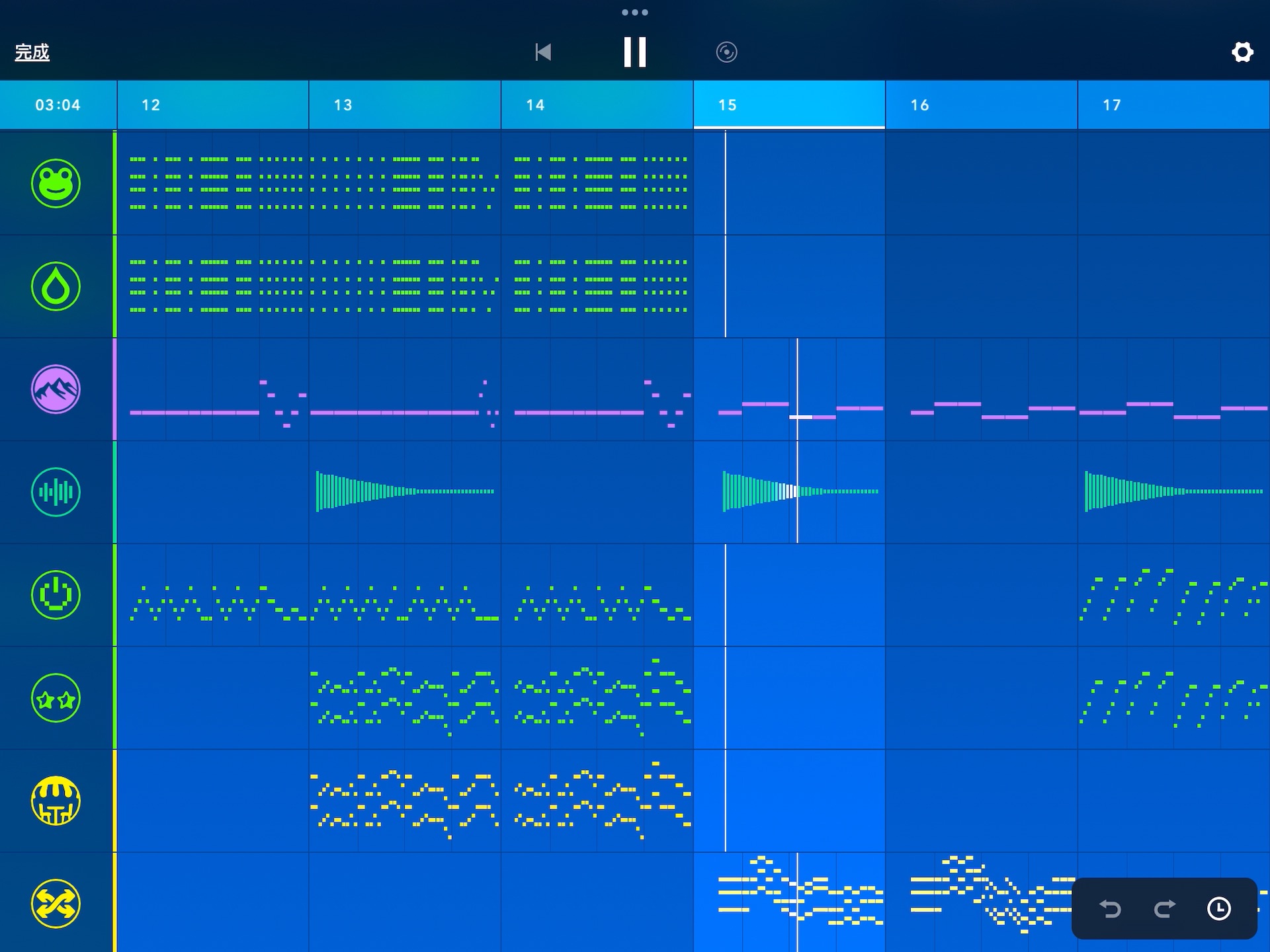Redo the last edit

(x=1165, y=909)
